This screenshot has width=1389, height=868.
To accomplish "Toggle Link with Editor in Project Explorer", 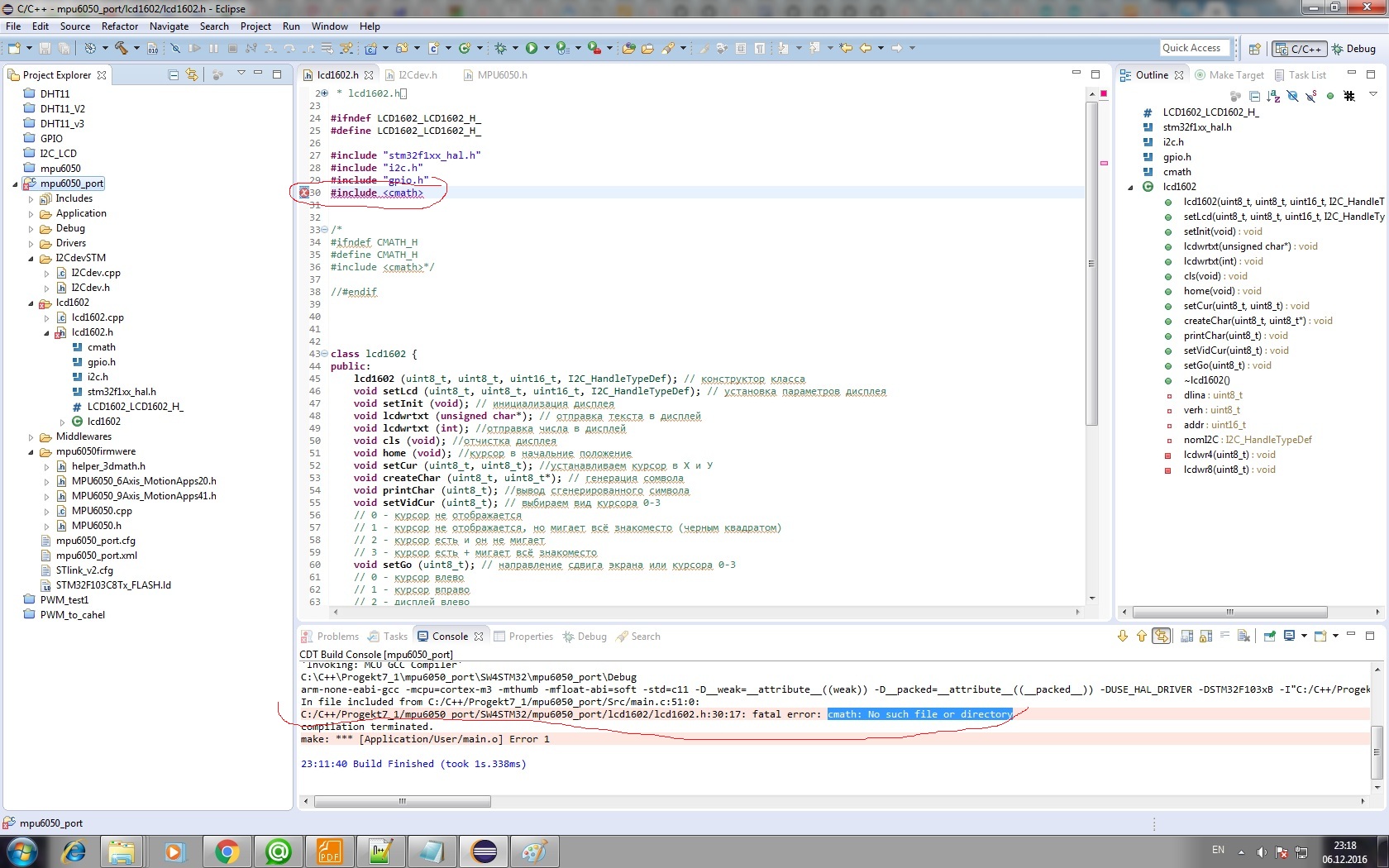I will (x=192, y=75).
